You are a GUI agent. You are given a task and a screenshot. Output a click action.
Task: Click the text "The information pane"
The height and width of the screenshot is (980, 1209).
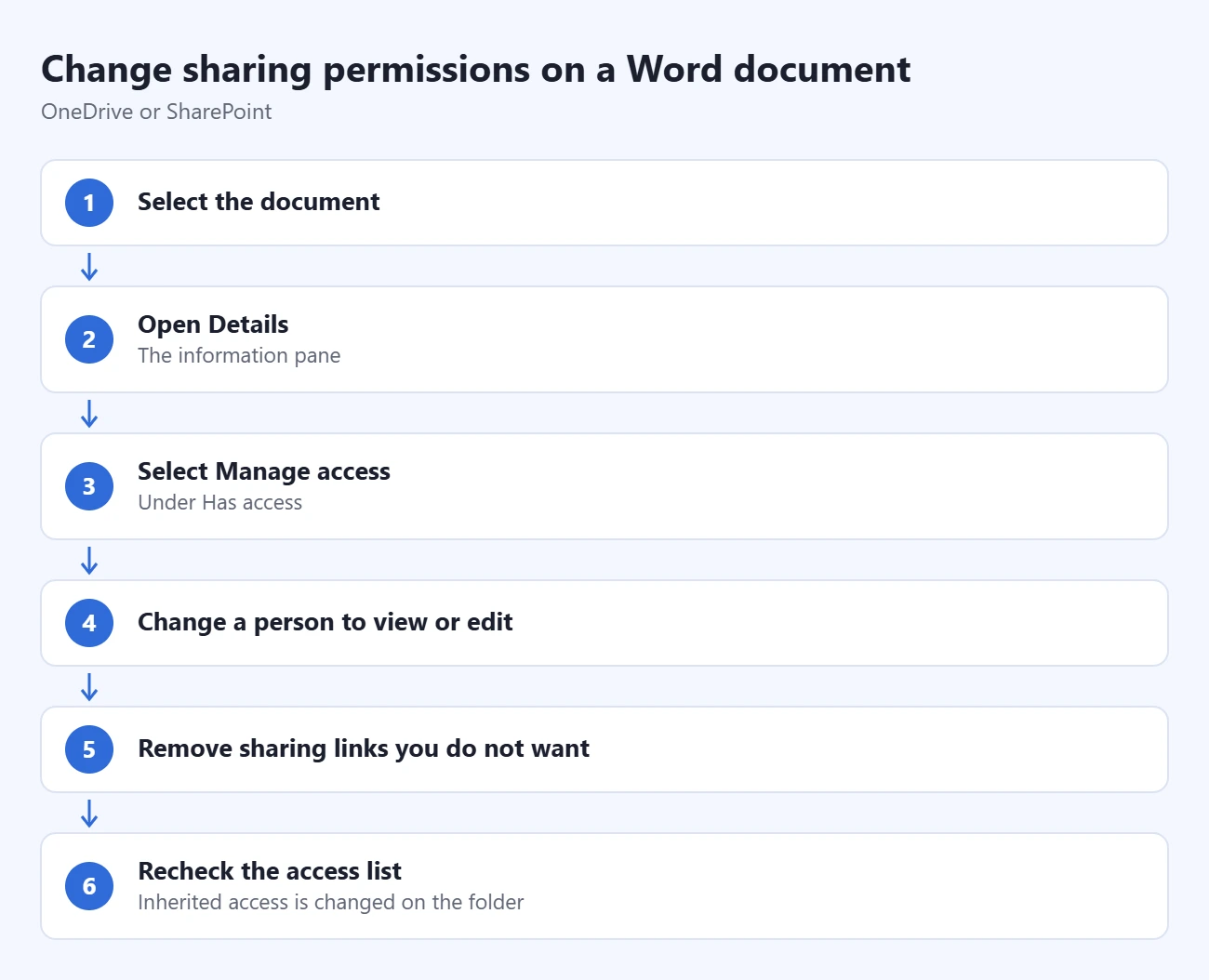[x=239, y=355]
